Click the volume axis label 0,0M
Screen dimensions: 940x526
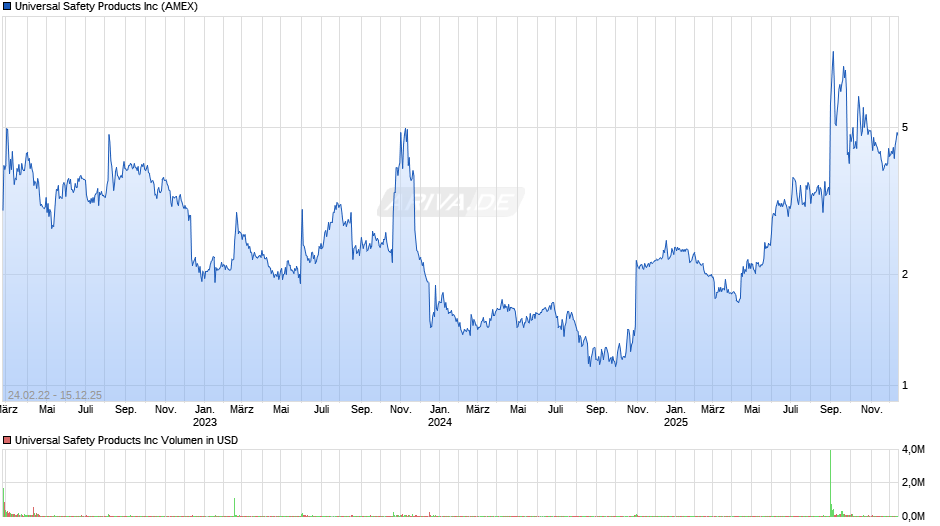pos(913,516)
